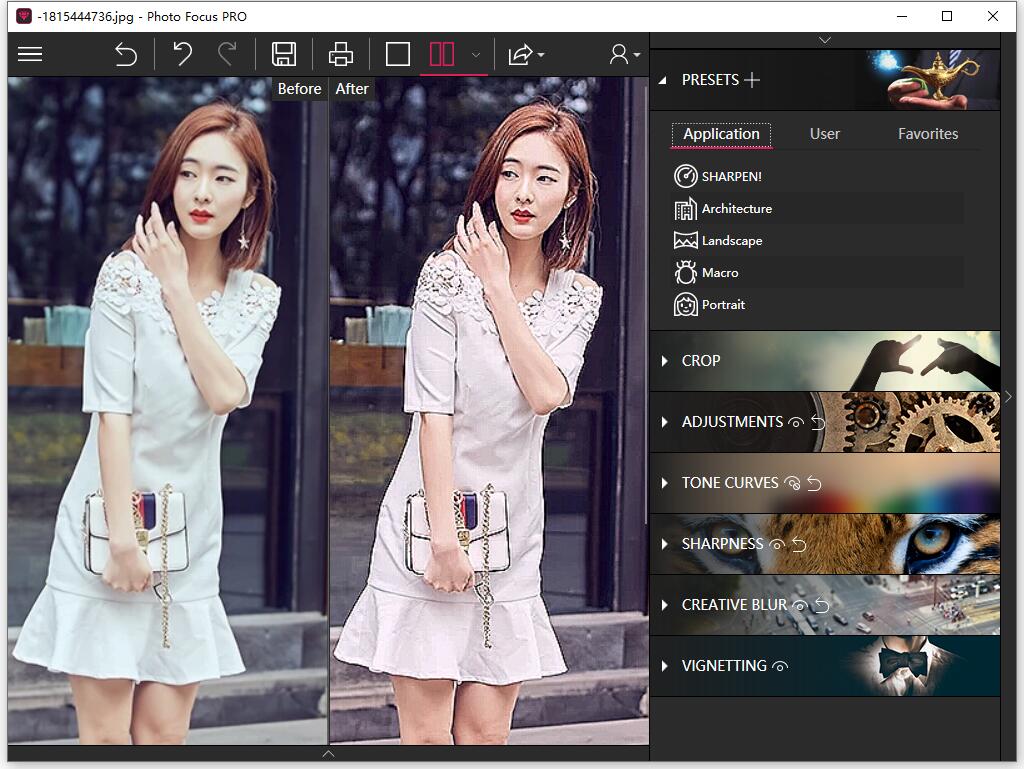Expand the Crop section
The height and width of the screenshot is (769, 1024).
click(x=700, y=361)
